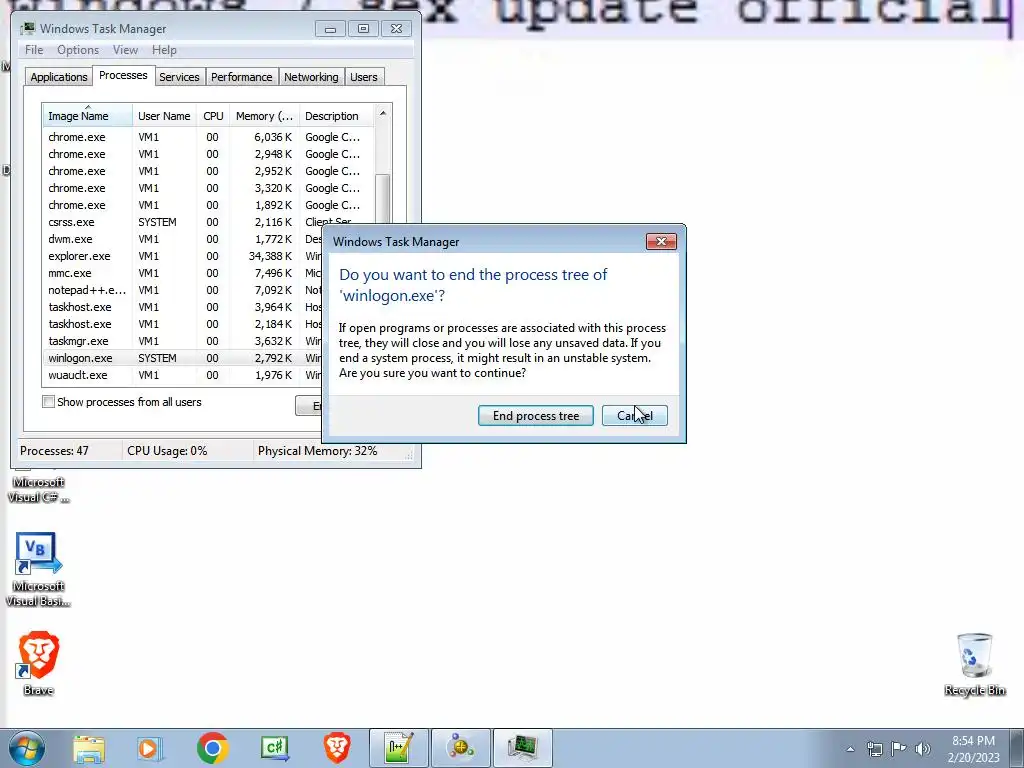Select chrome.exe row using 6,036 K
Image resolution: width=1024 pixels, height=768 pixels.
click(x=209, y=137)
